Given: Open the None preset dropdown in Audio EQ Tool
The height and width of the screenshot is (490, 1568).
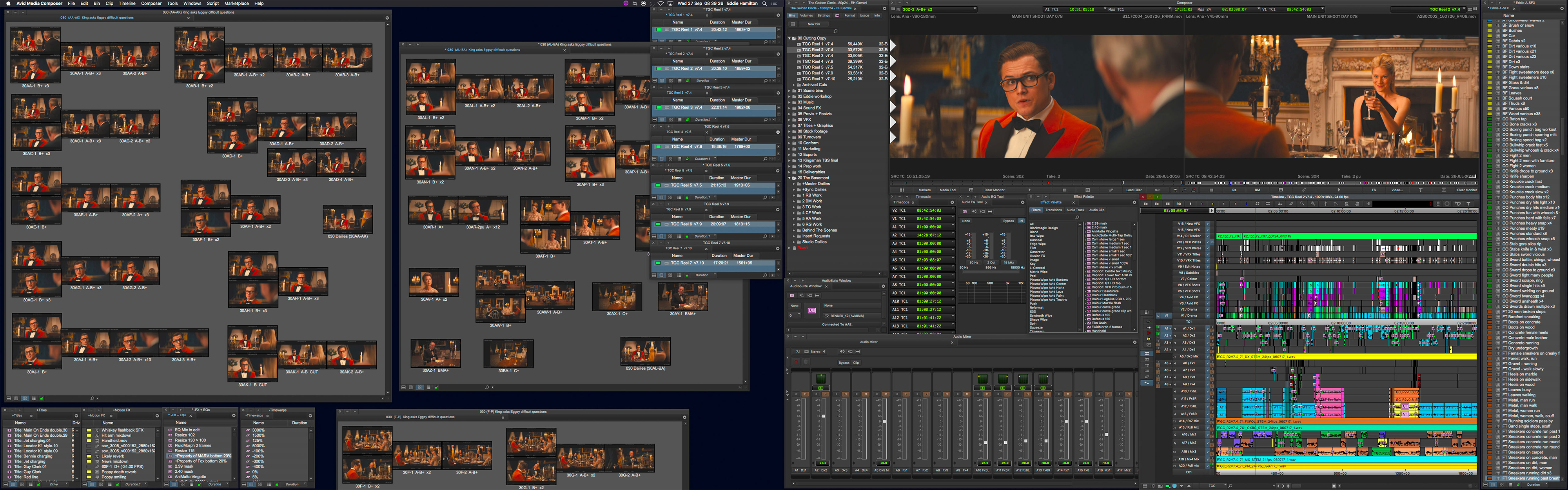Looking at the screenshot, I should (966, 221).
